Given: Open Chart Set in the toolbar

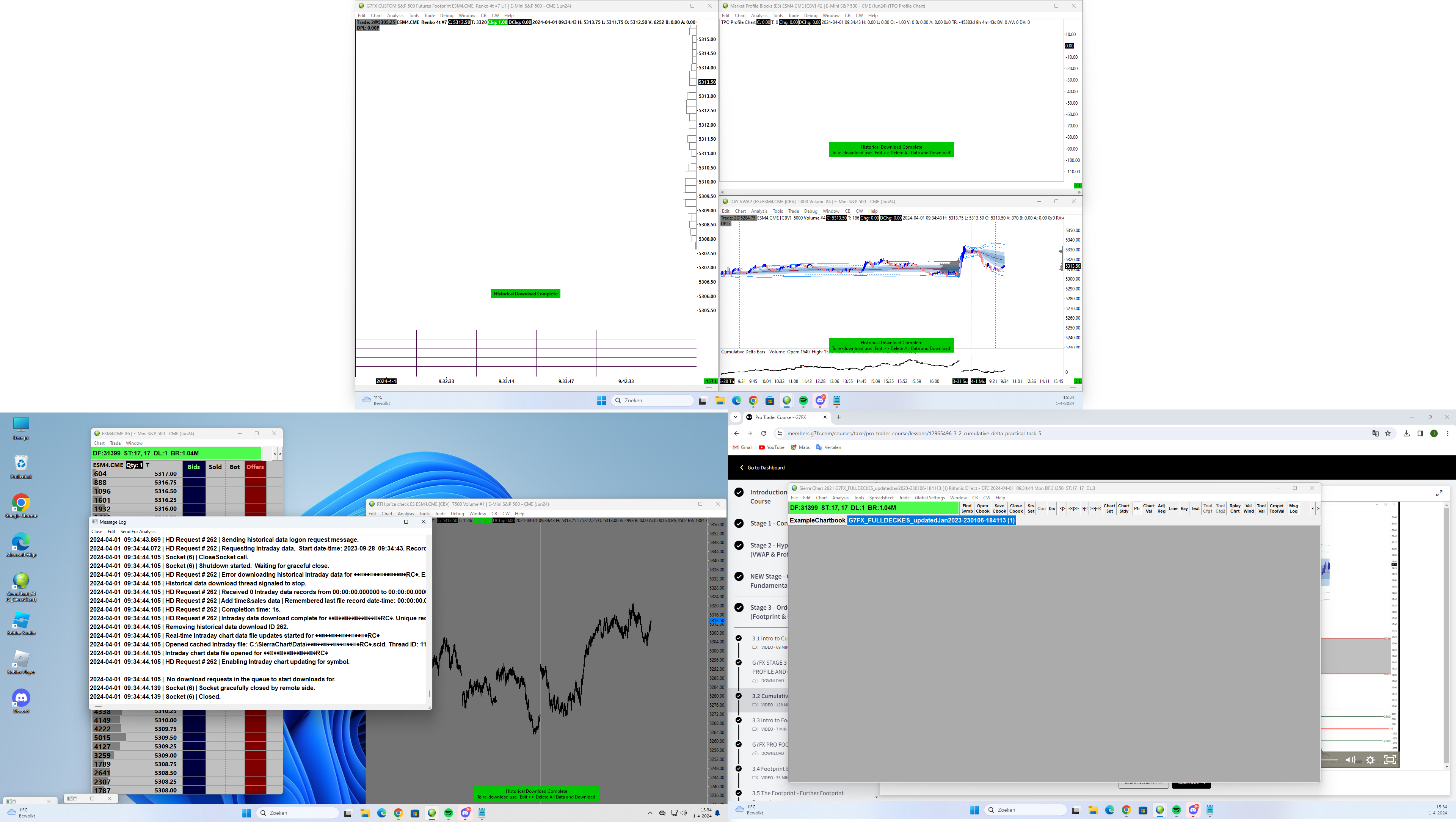Looking at the screenshot, I should pos(1109,508).
